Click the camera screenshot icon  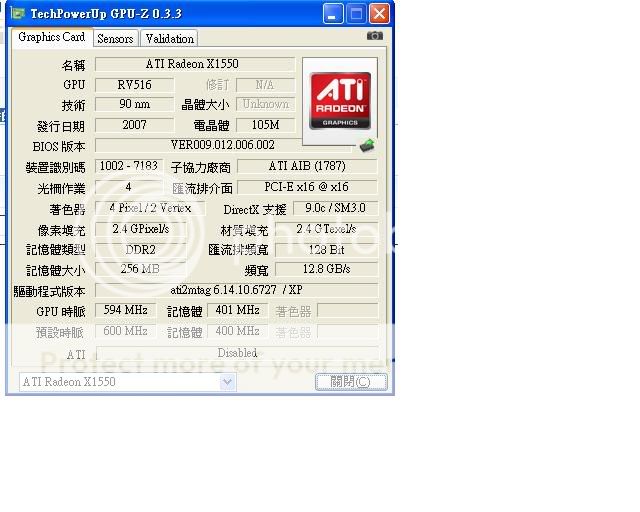pyautogui.click(x=375, y=36)
